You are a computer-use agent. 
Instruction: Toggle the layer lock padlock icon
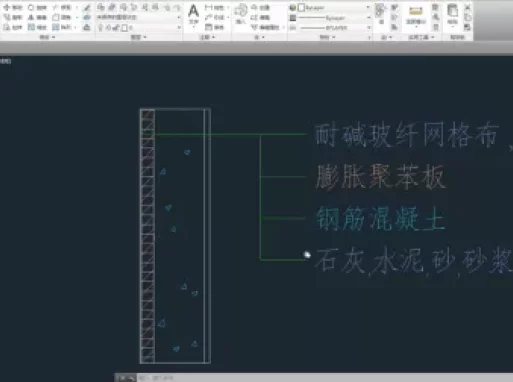coord(116,28)
